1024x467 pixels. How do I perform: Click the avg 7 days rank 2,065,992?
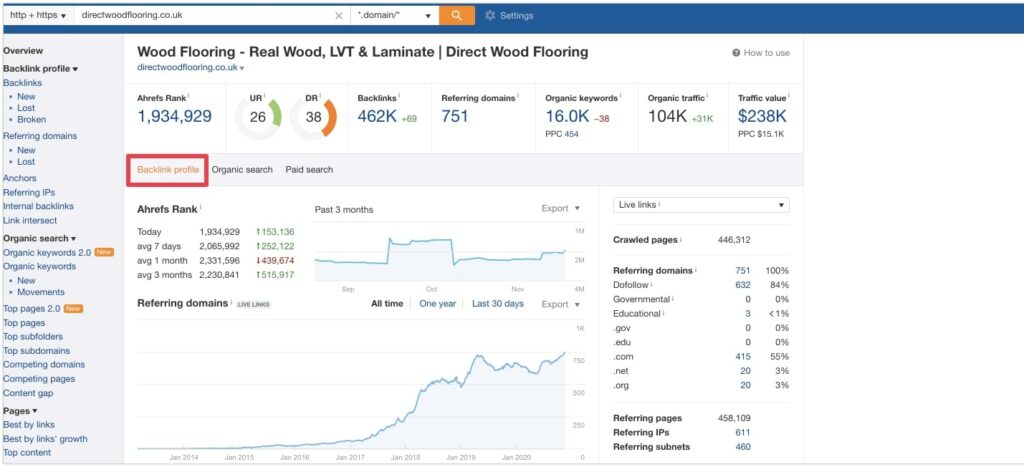(x=219, y=246)
